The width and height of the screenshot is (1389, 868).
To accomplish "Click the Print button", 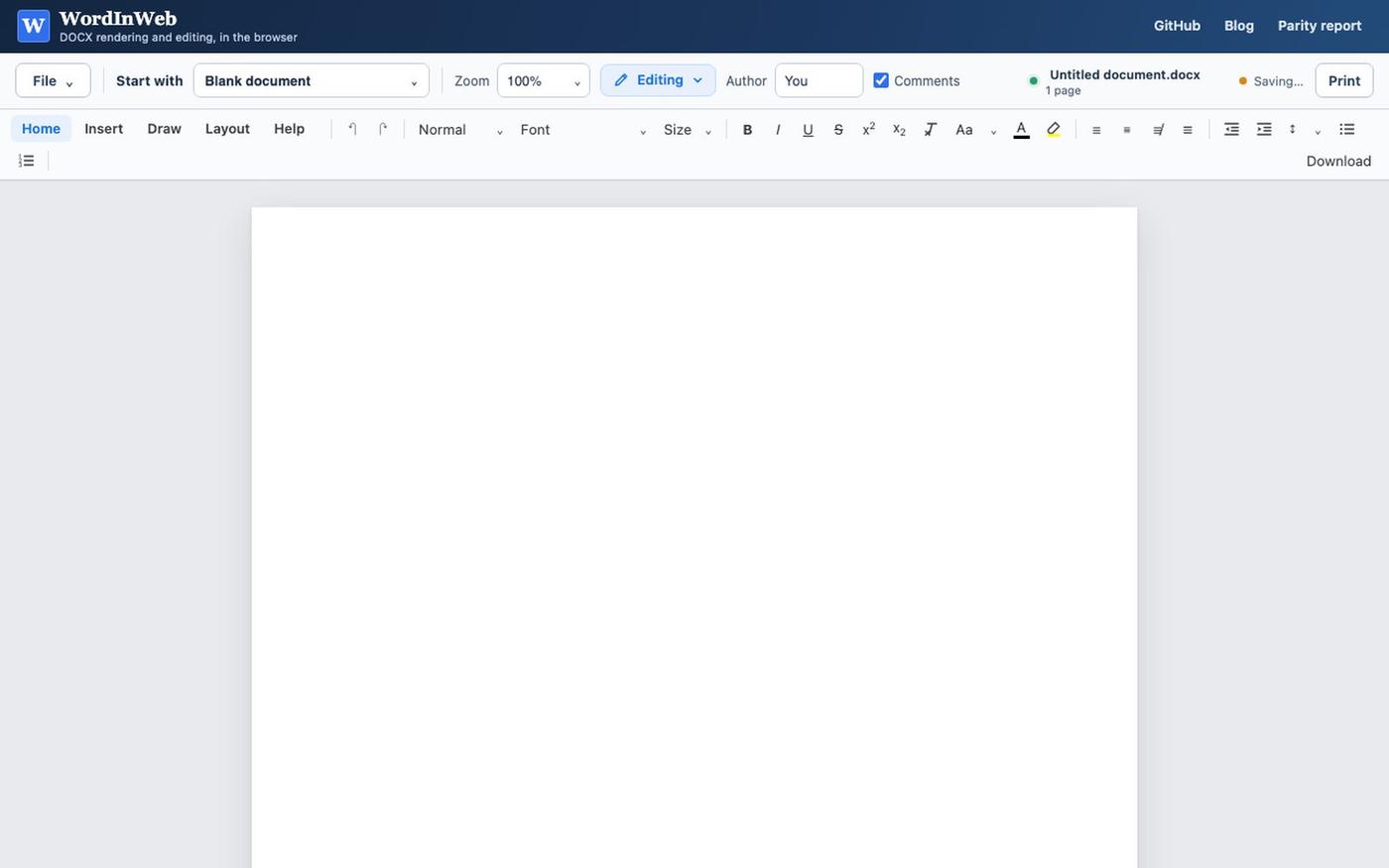I will 1344,80.
